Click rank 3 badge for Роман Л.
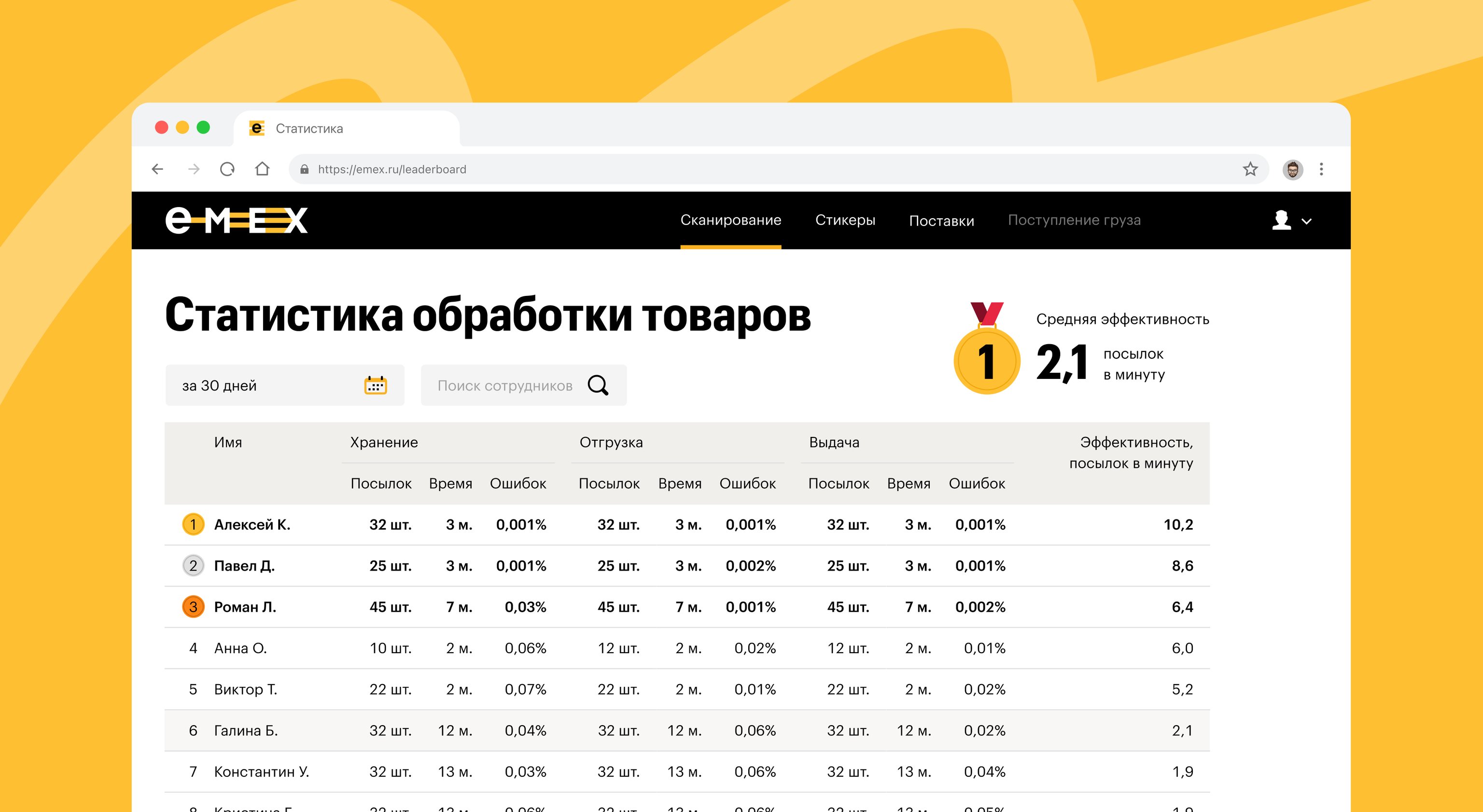Viewport: 1483px width, 812px height. pyautogui.click(x=193, y=606)
